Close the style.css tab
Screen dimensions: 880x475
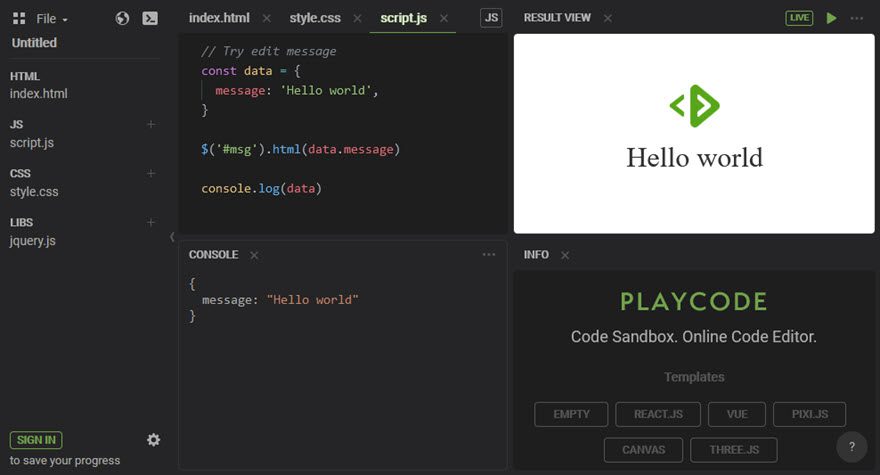(358, 19)
